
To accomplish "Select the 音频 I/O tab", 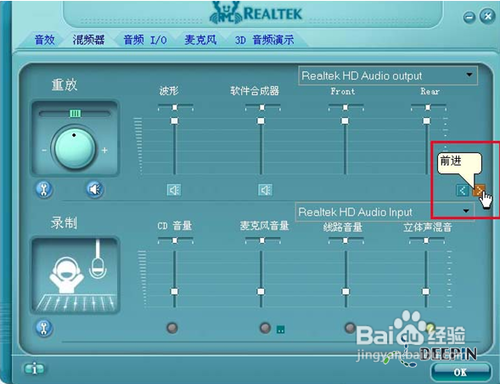I will 145,40.
